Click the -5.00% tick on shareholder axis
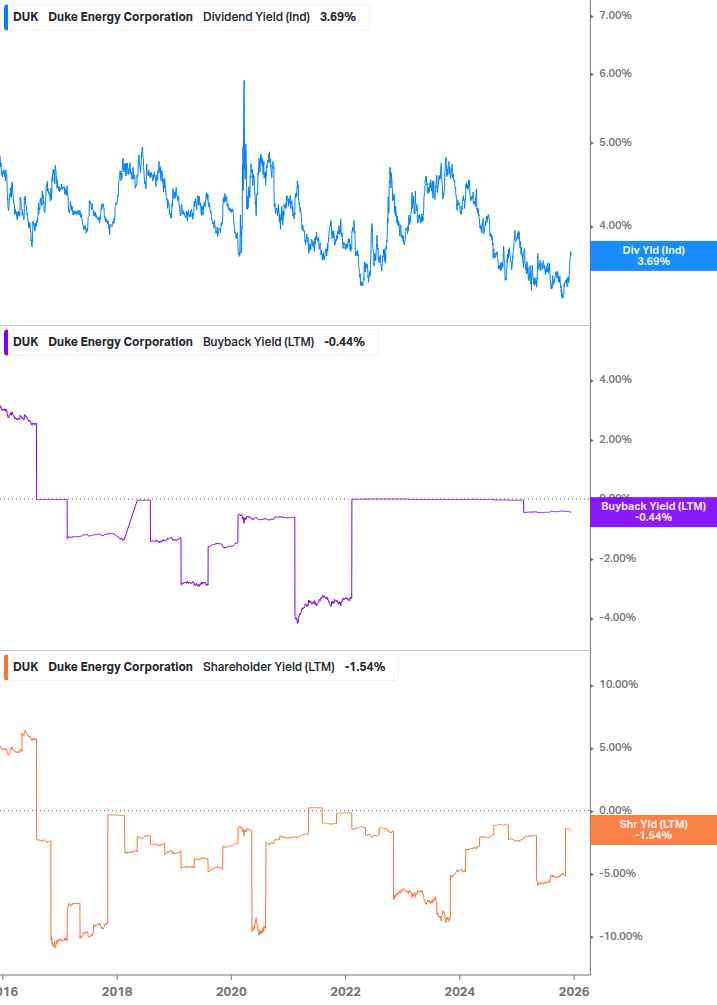 click(617, 874)
